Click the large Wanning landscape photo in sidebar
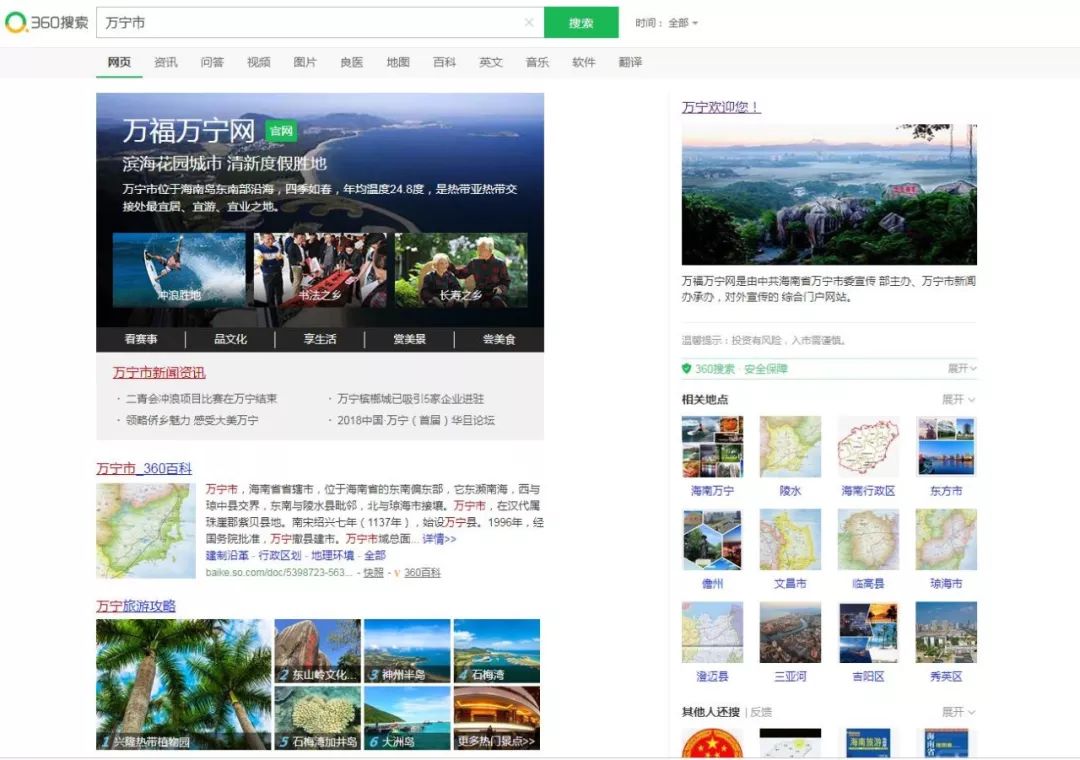Viewport: 1080px width, 760px height. pyautogui.click(x=829, y=194)
